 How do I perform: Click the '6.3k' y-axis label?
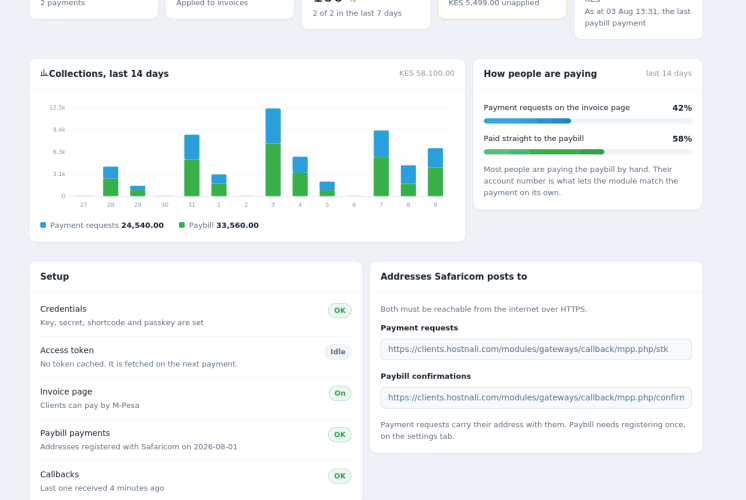coord(59,152)
